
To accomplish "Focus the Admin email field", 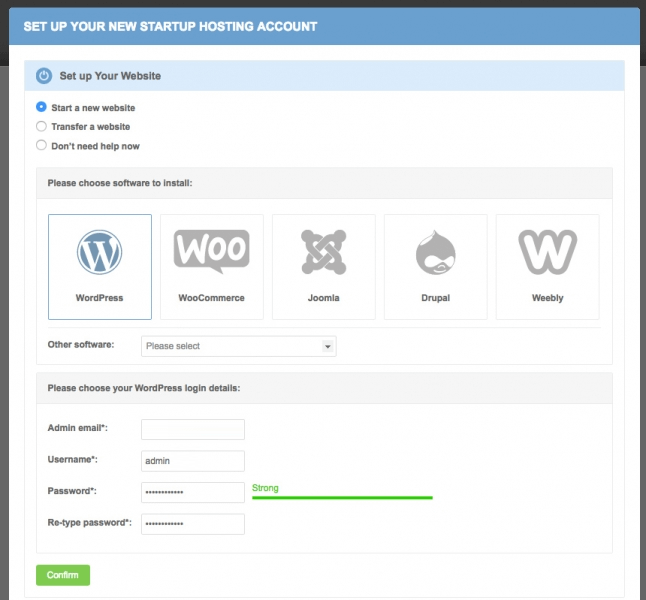I will (x=193, y=429).
